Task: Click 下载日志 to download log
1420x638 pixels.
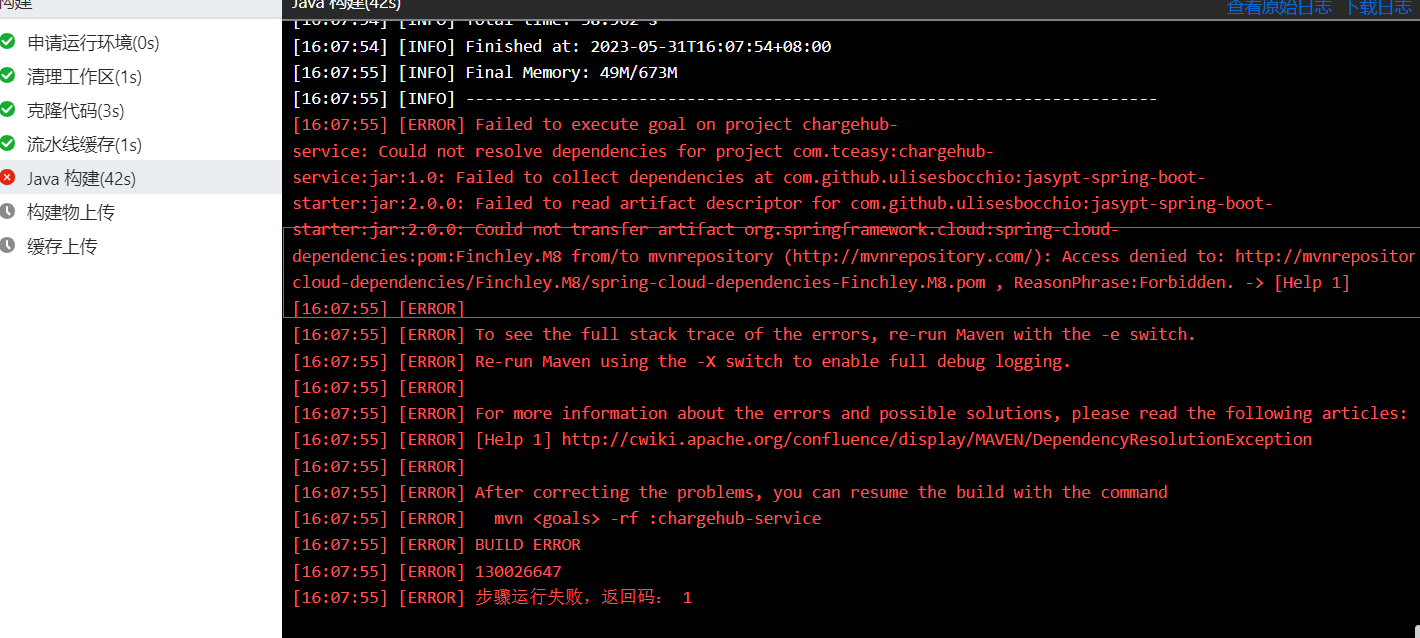Action: point(1379,7)
